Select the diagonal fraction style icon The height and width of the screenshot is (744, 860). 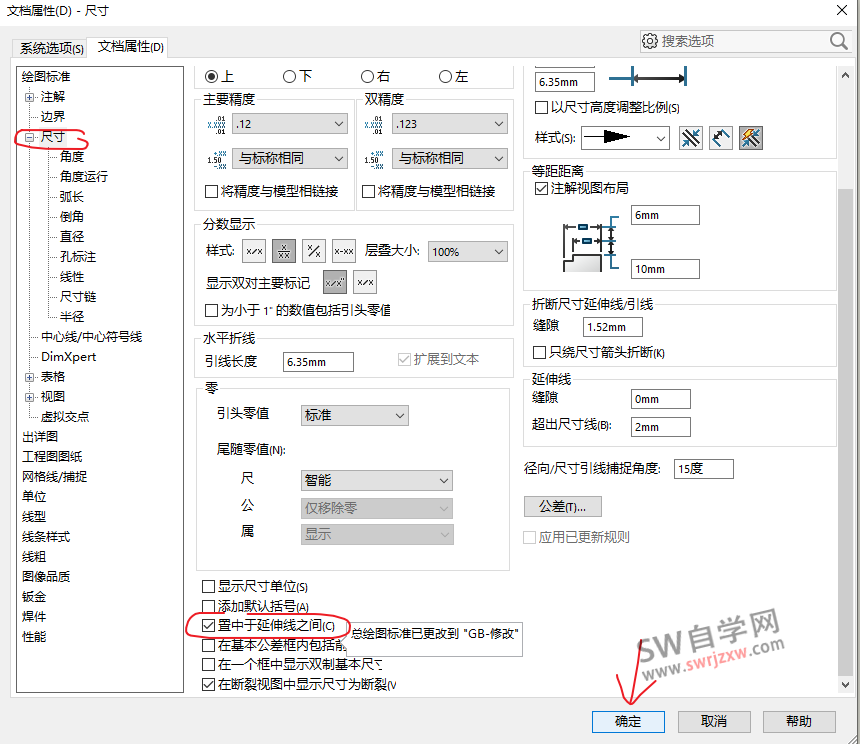314,251
